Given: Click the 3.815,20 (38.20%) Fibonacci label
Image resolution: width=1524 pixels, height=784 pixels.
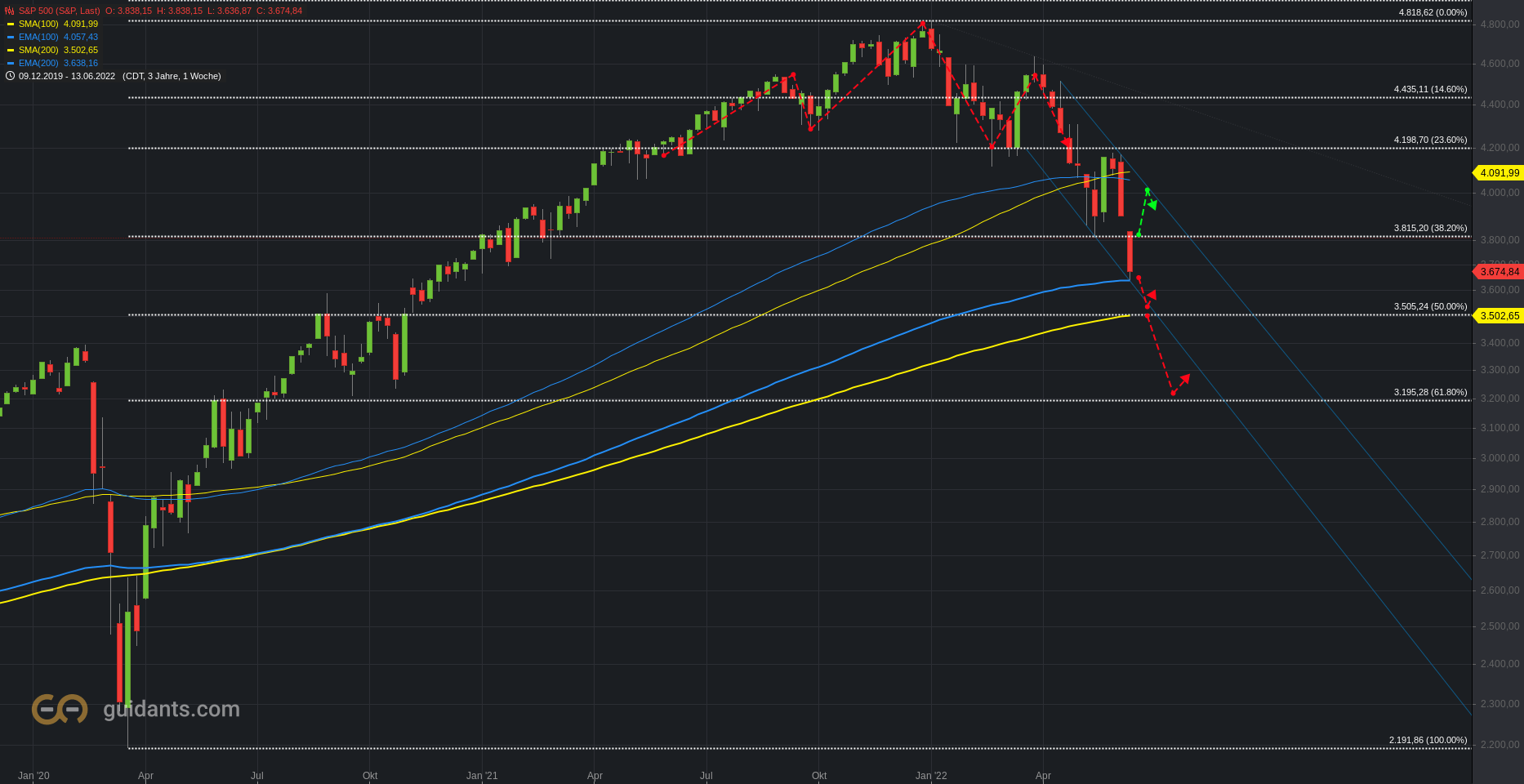Looking at the screenshot, I should pyautogui.click(x=1430, y=228).
